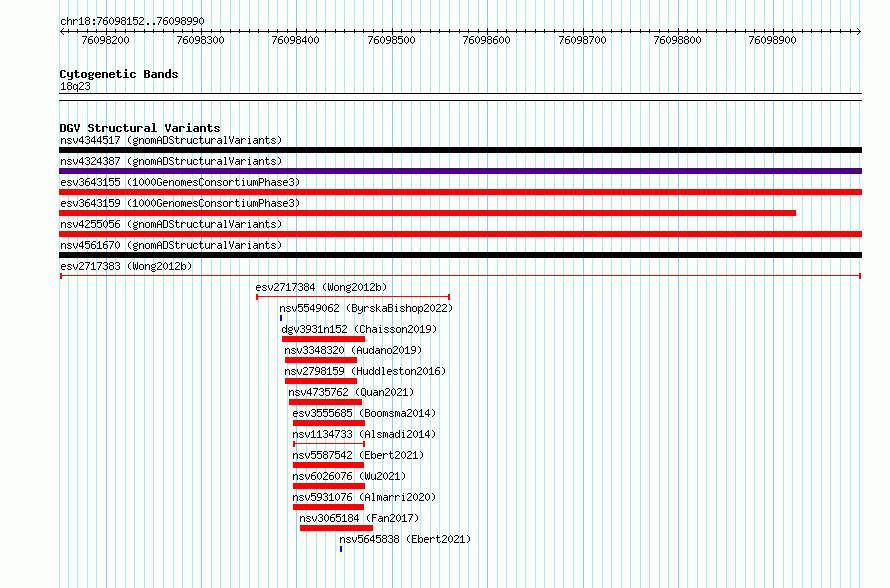
Task: Click the red dgv3931n152 variant bar
Action: point(324,339)
